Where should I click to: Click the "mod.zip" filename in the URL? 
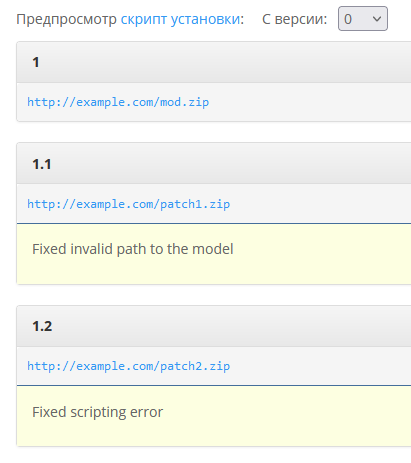pyautogui.click(x=185, y=102)
